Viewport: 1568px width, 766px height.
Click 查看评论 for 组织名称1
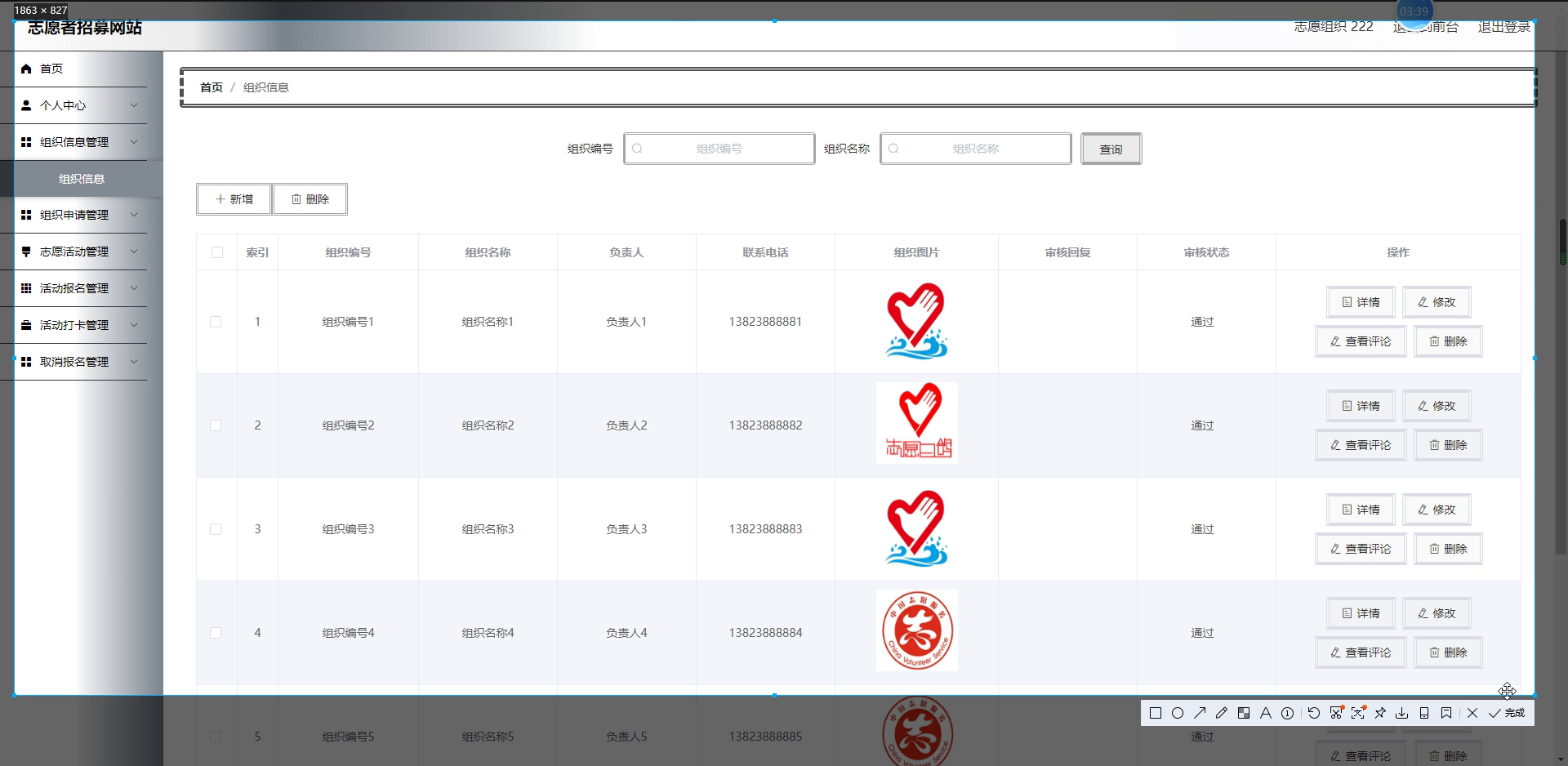pyautogui.click(x=1361, y=341)
